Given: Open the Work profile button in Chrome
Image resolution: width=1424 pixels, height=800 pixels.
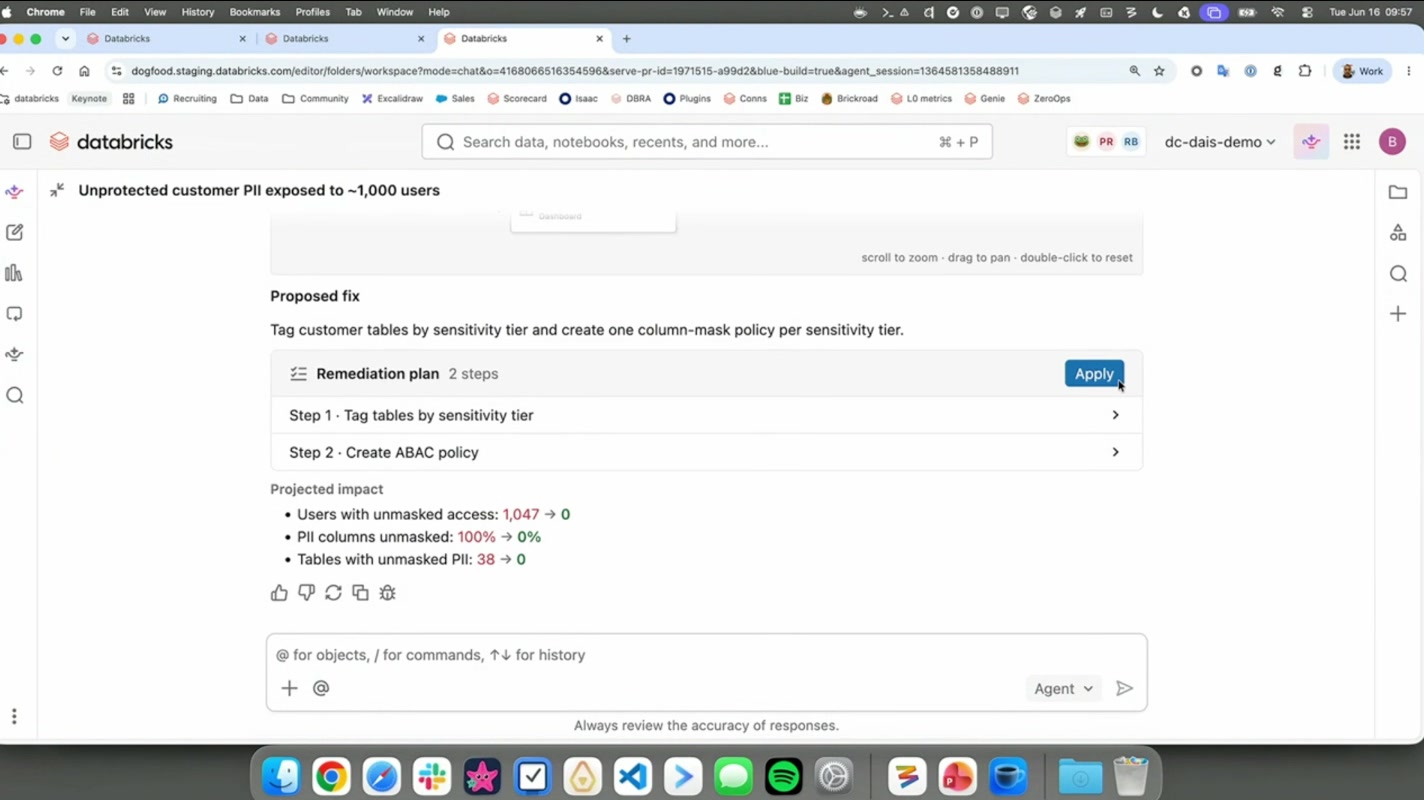Looking at the screenshot, I should (x=1362, y=71).
